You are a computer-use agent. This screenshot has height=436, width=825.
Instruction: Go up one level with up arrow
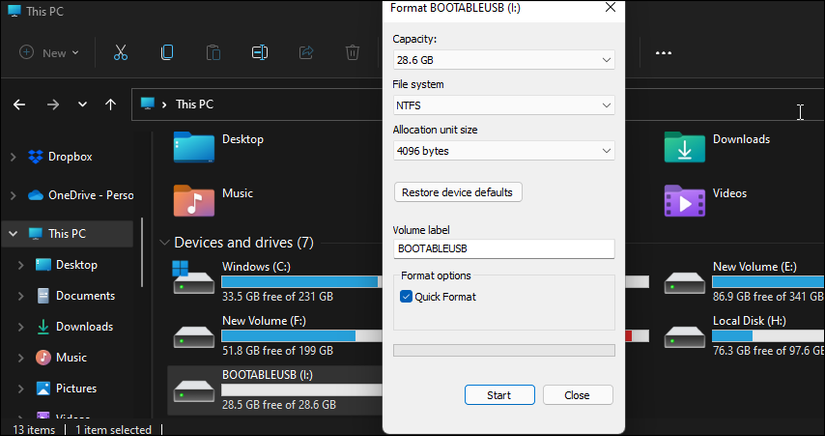pos(110,105)
